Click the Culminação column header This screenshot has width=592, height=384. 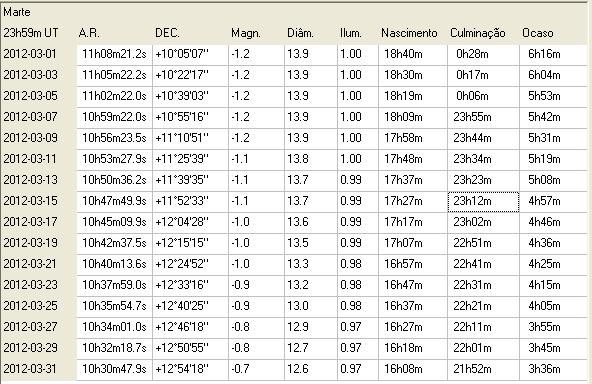tap(478, 33)
